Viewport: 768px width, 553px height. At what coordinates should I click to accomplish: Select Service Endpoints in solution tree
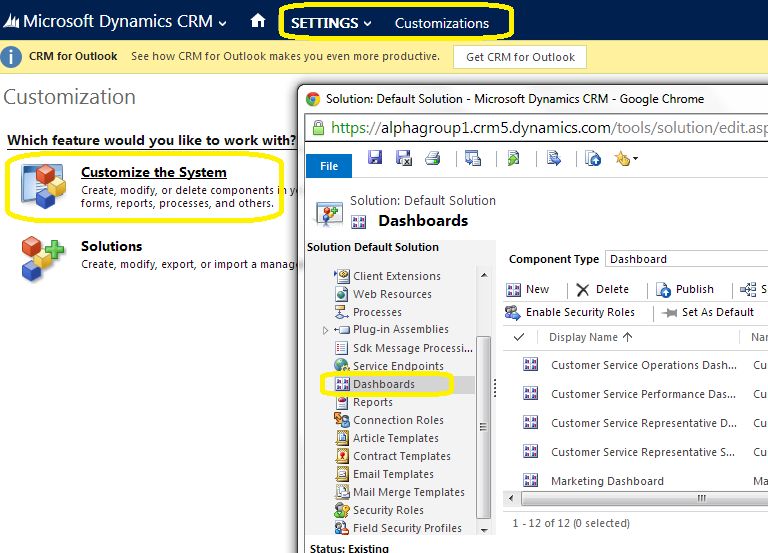(x=398, y=366)
